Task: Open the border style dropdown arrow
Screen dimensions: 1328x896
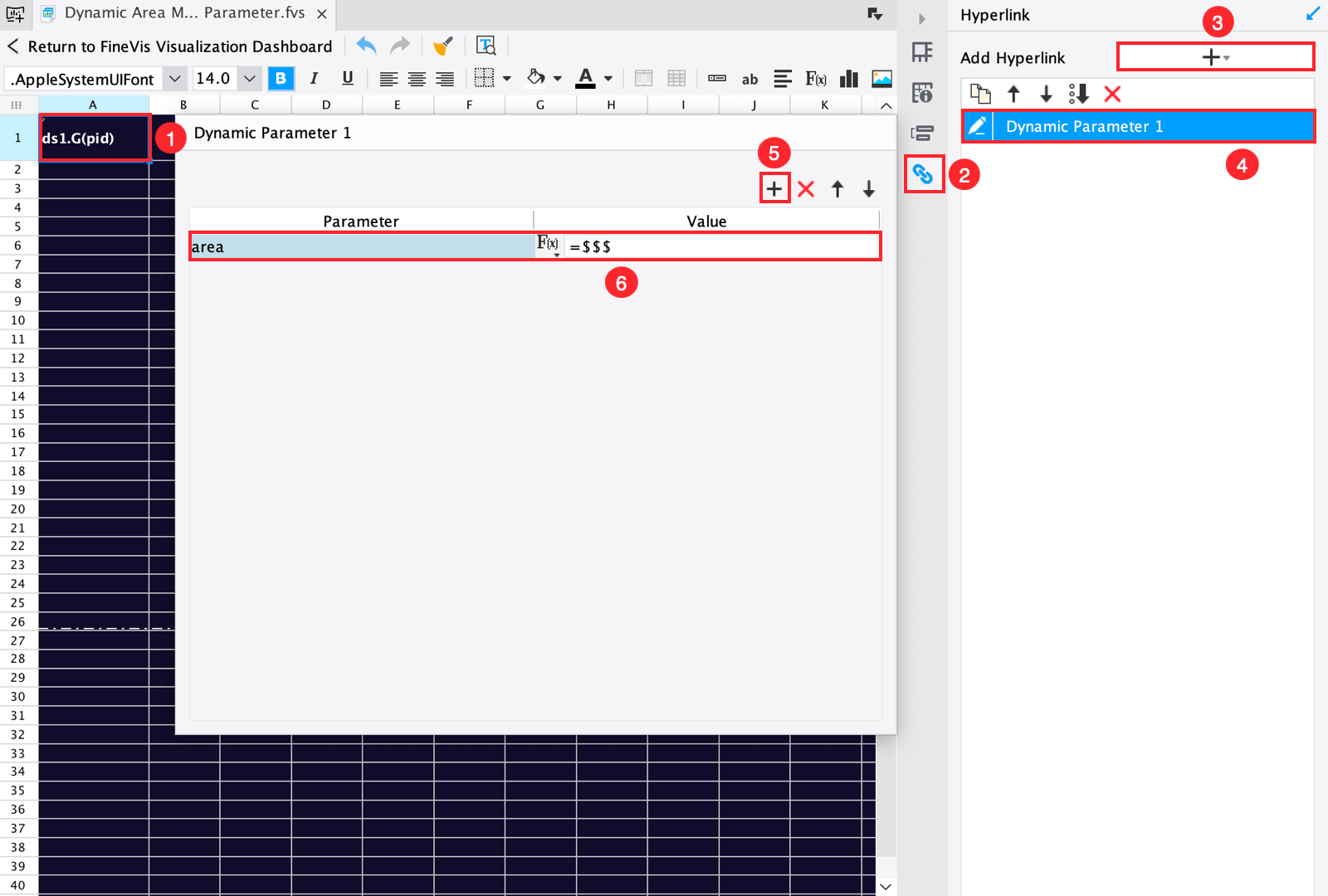Action: 506,79
